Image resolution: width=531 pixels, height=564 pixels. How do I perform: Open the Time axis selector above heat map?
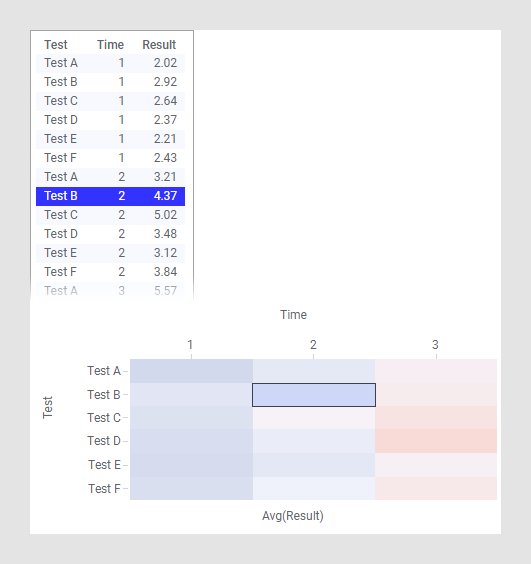294,315
